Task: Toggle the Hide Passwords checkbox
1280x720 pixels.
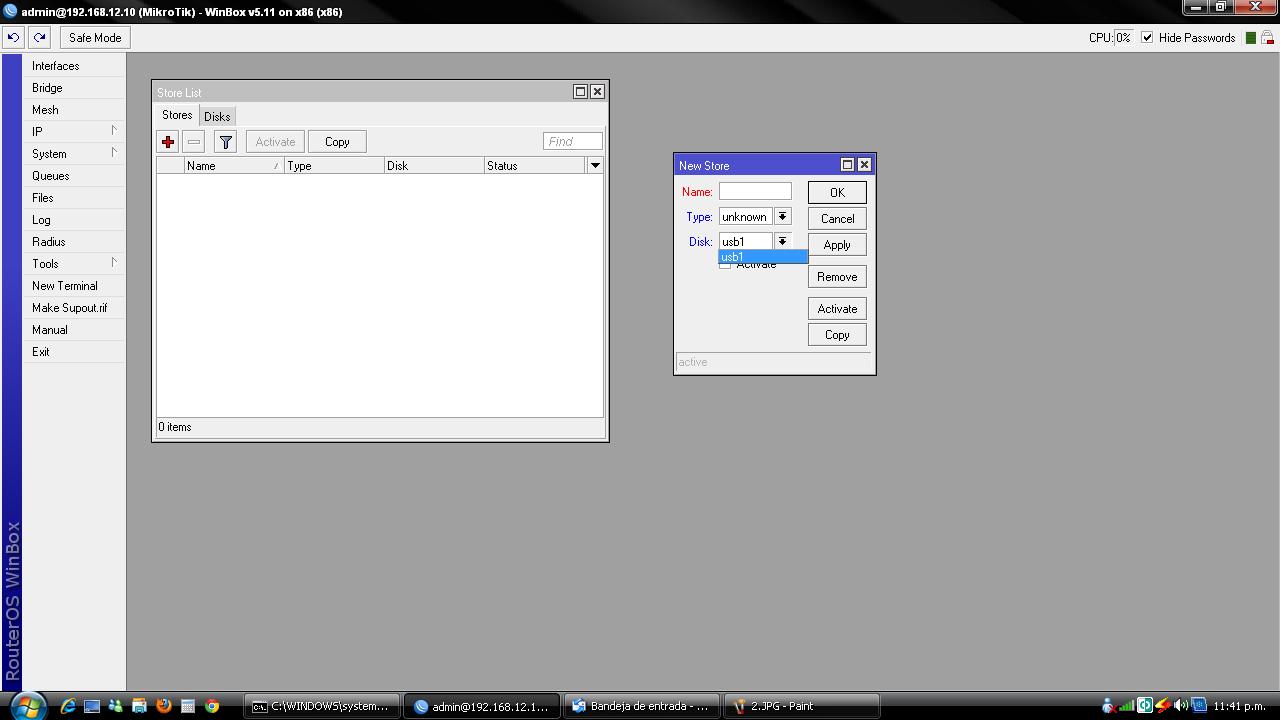Action: tap(1147, 38)
